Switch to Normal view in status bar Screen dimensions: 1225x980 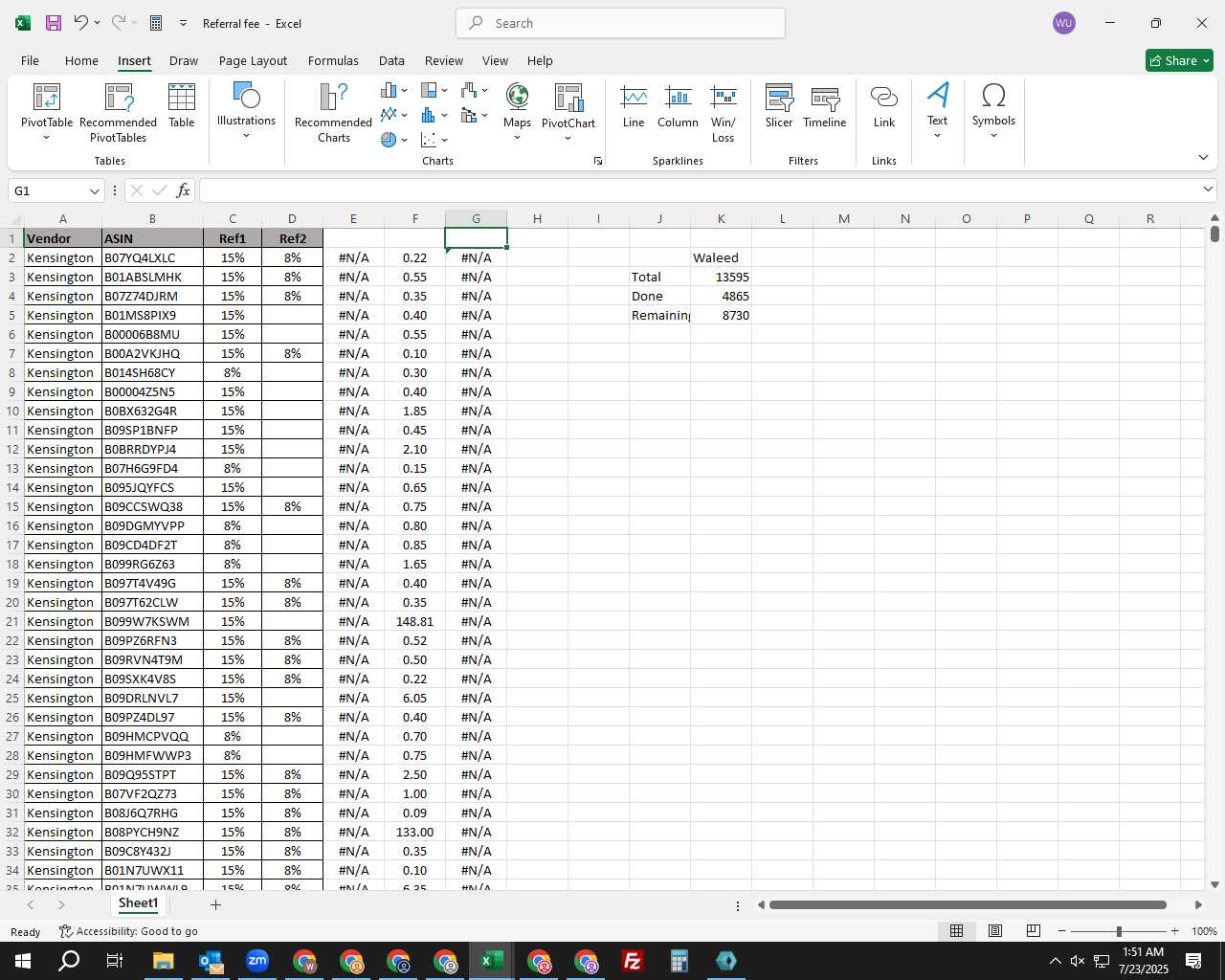pos(956,931)
